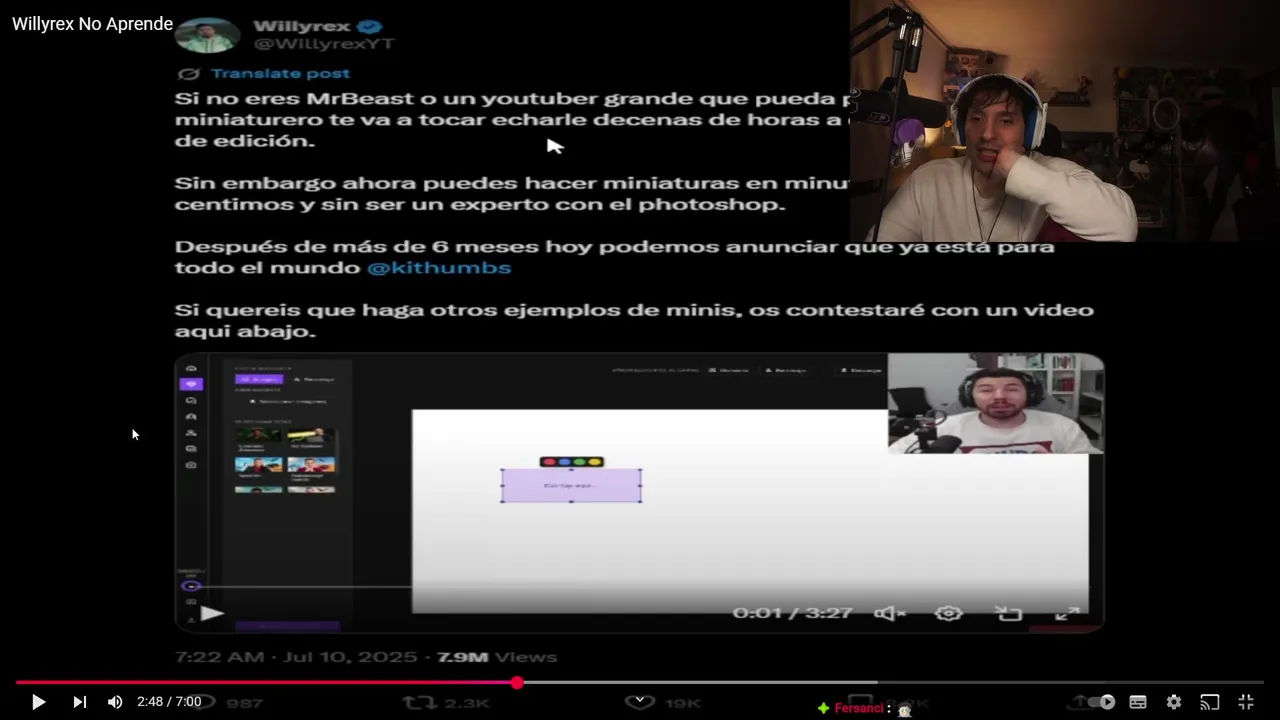This screenshot has width=1280, height=720.
Task: Click the red scrubber on the progress bar
Action: (x=517, y=683)
